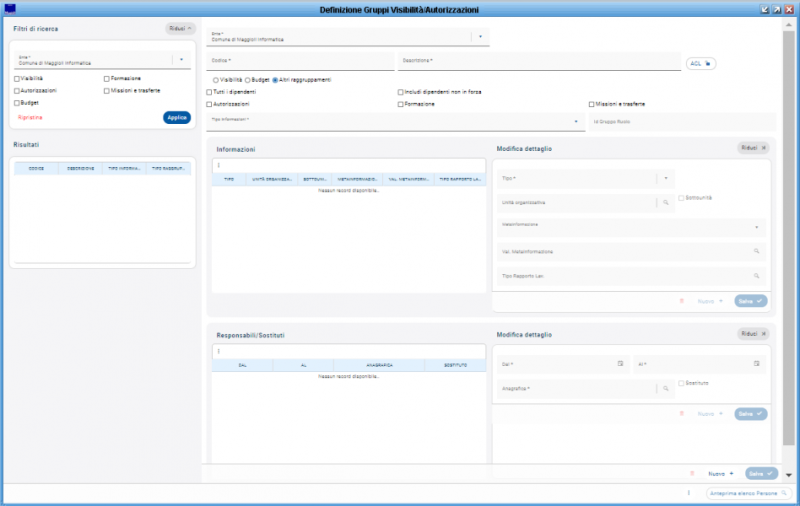
Task: Click the search icon in Unità organizzativa field
Action: [x=667, y=202]
